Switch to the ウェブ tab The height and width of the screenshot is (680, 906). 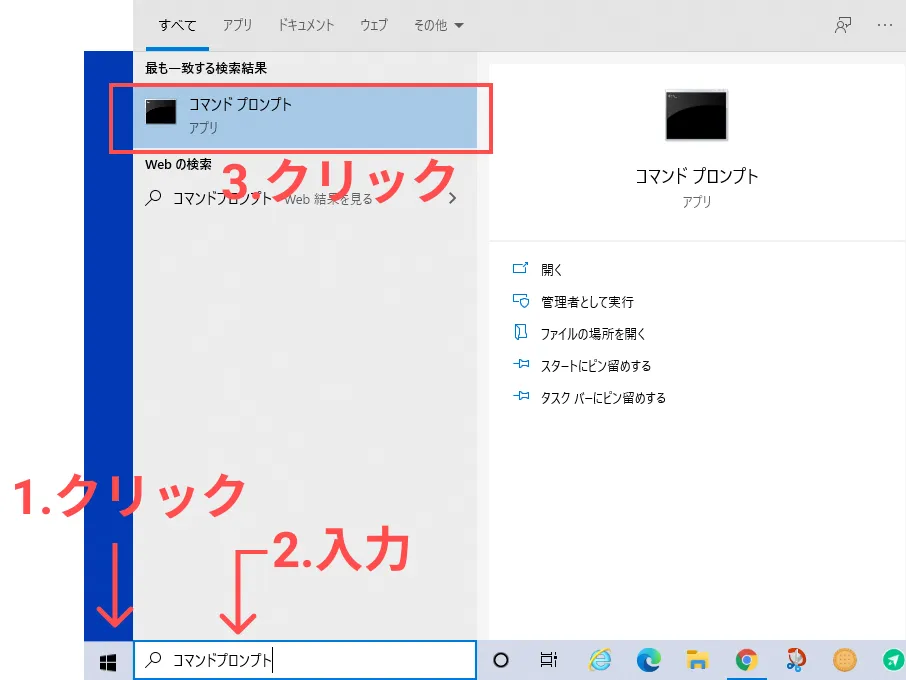(374, 25)
